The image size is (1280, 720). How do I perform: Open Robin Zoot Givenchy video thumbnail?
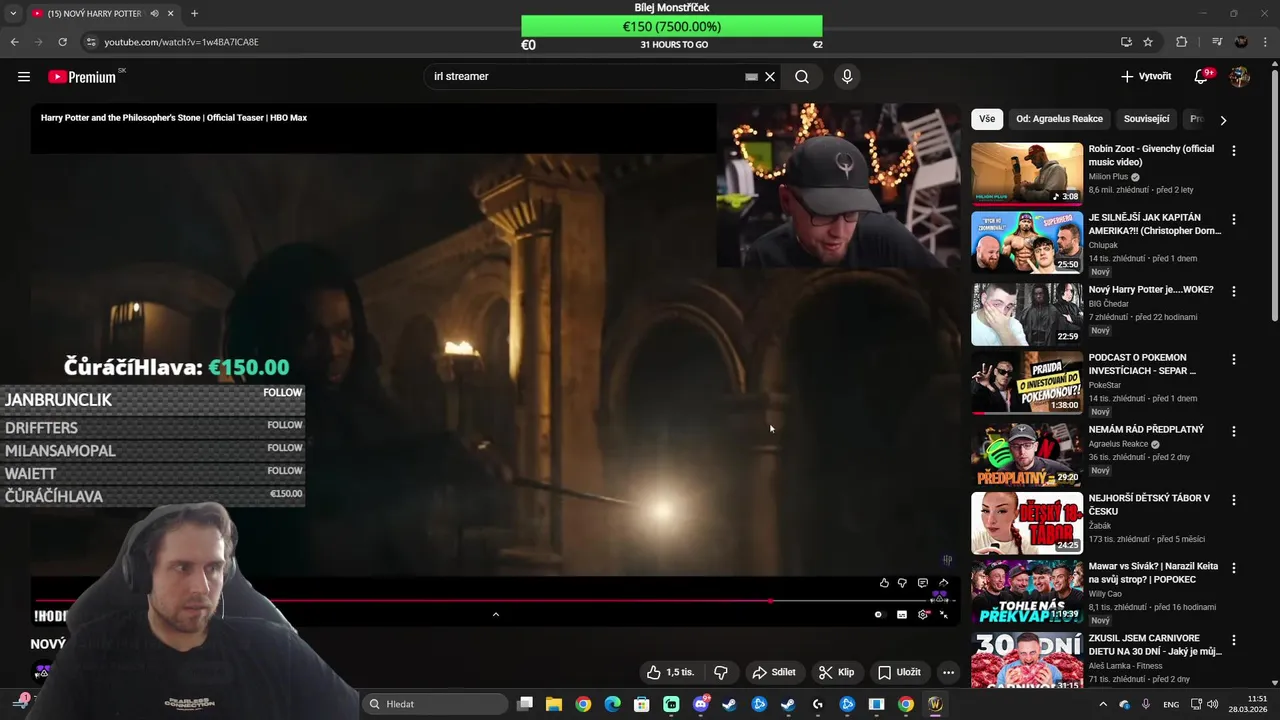1027,174
